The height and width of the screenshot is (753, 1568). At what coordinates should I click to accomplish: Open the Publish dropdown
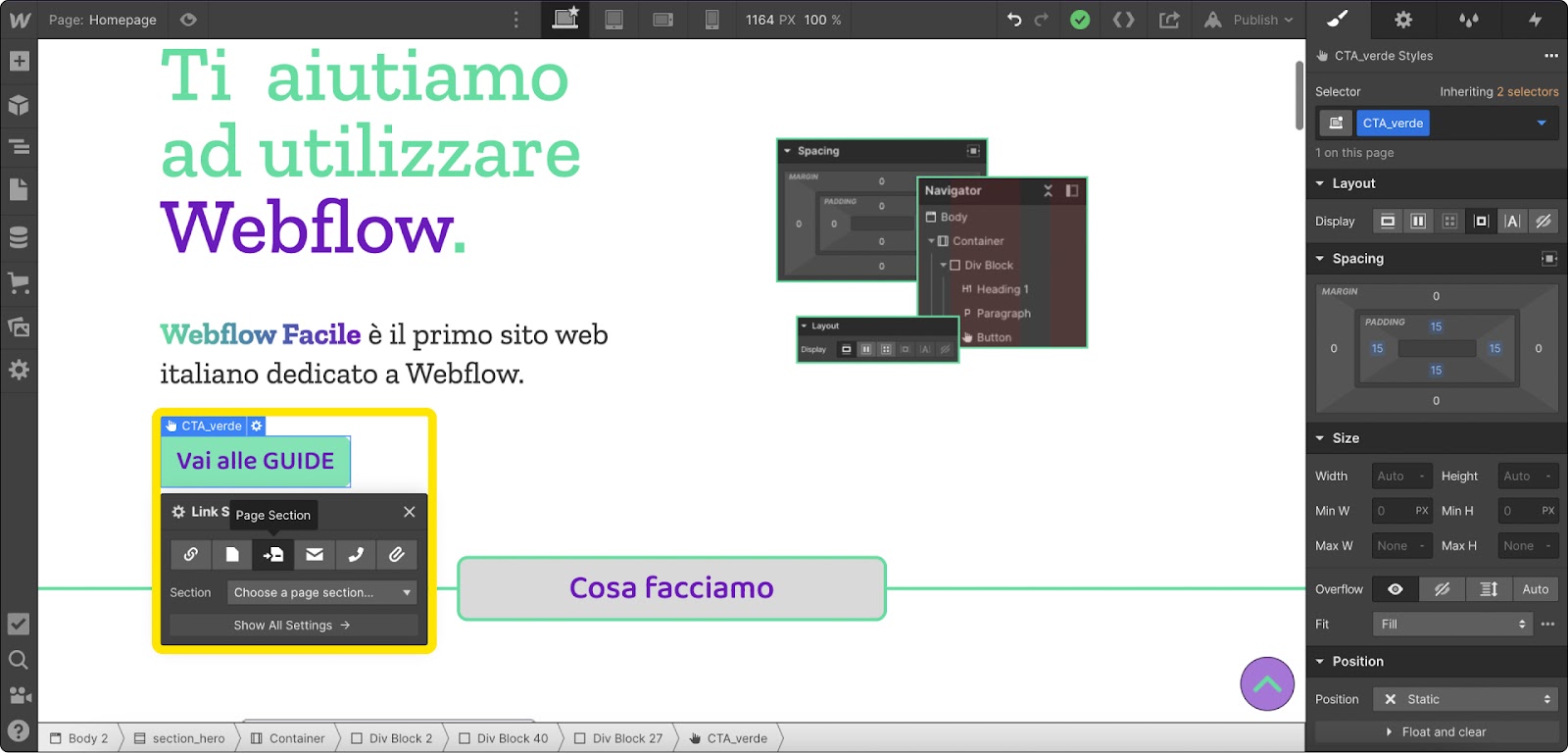point(1249,20)
